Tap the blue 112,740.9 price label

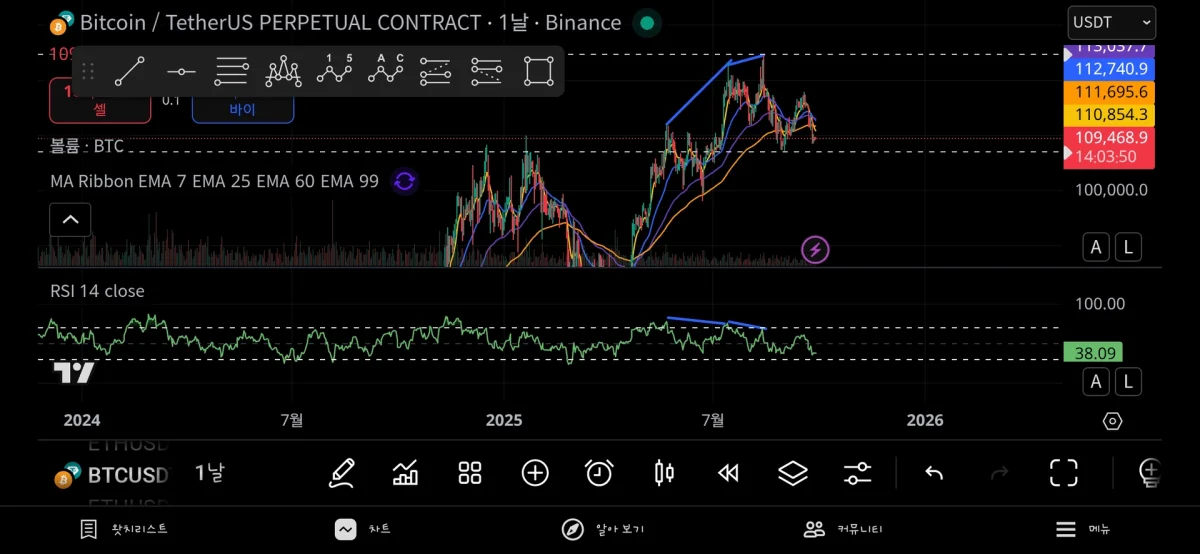pyautogui.click(x=1109, y=69)
